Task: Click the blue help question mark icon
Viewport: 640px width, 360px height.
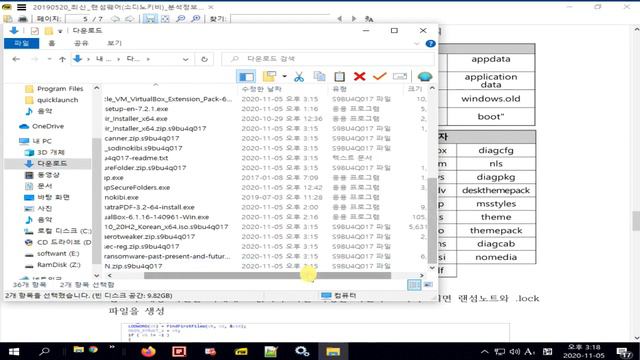Action: click(430, 44)
